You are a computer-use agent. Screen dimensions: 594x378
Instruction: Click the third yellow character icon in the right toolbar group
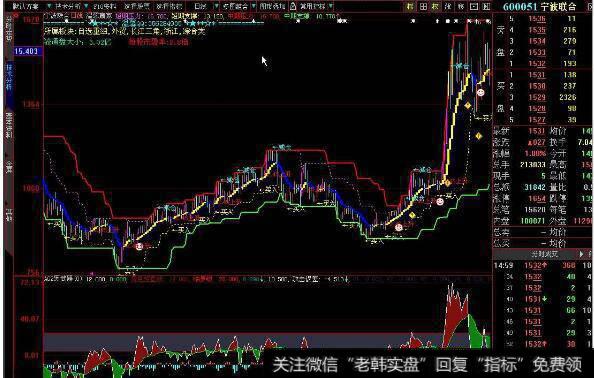tap(436, 6)
